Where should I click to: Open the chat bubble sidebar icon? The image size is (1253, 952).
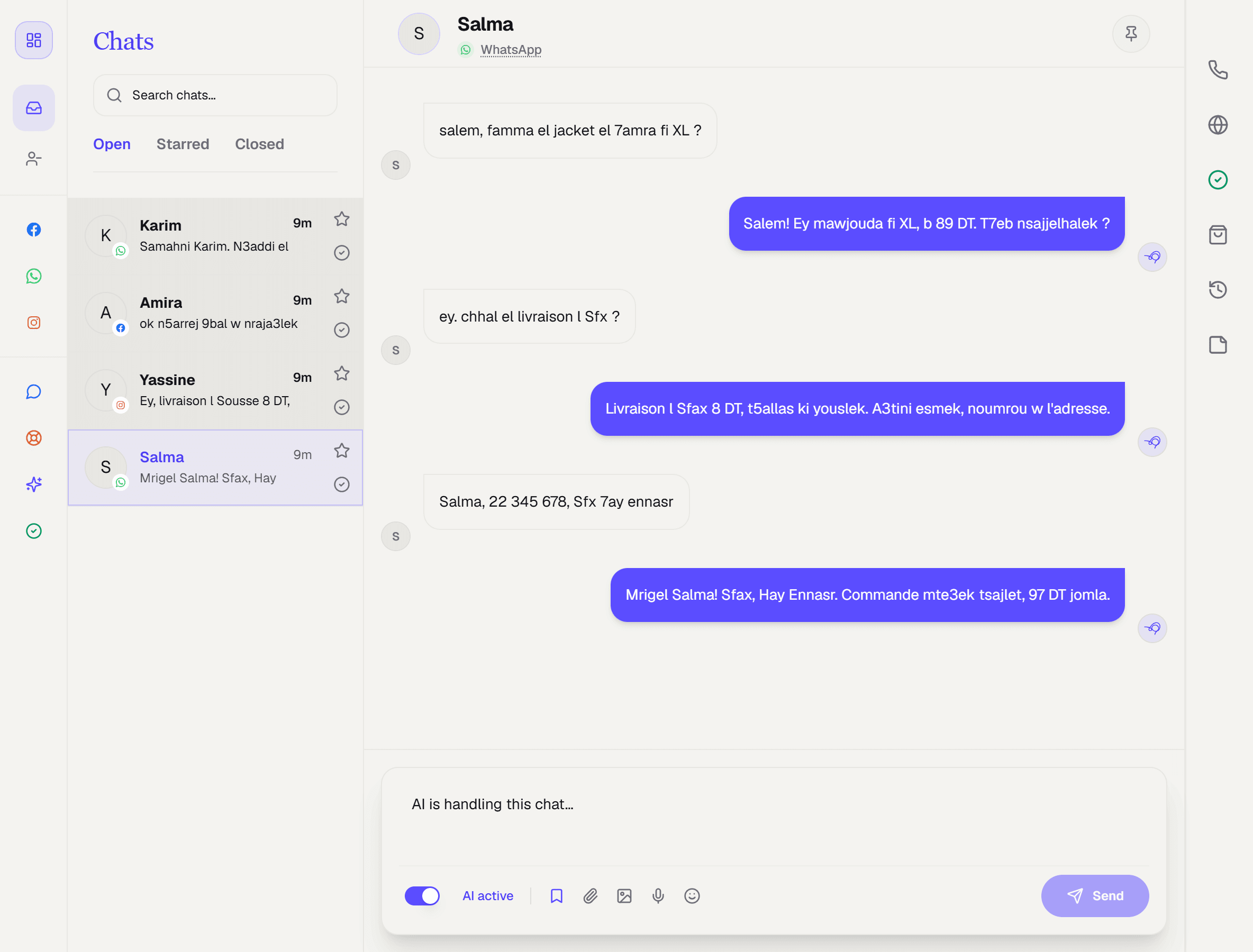point(34,391)
